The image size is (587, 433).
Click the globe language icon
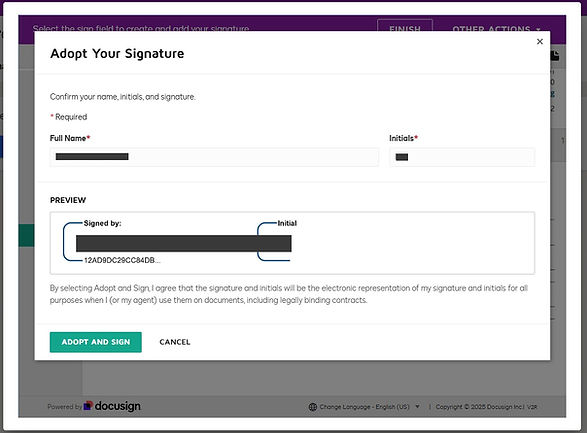point(313,407)
